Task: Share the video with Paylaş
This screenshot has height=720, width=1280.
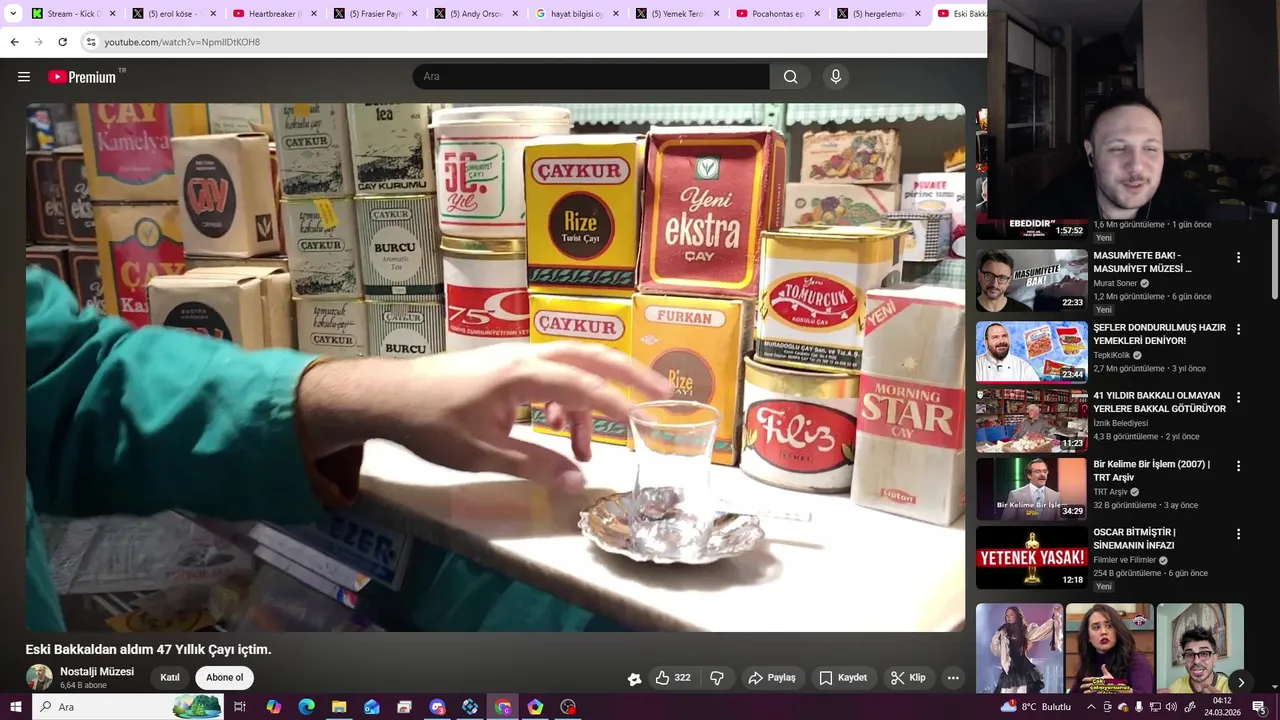Action: point(771,678)
